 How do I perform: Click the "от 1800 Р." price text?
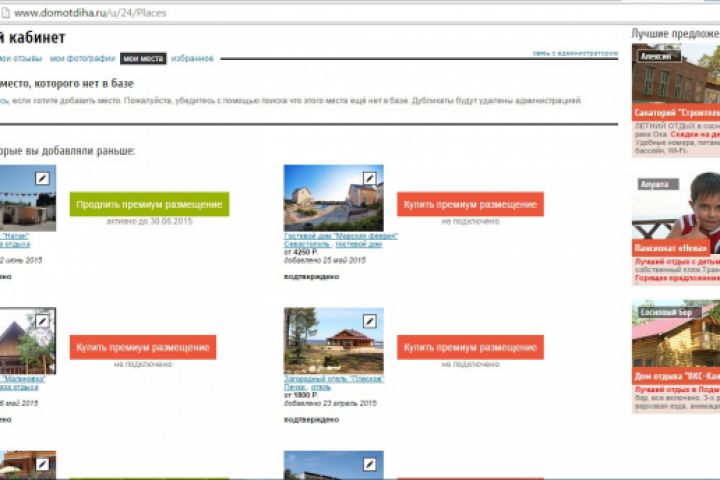coord(301,395)
